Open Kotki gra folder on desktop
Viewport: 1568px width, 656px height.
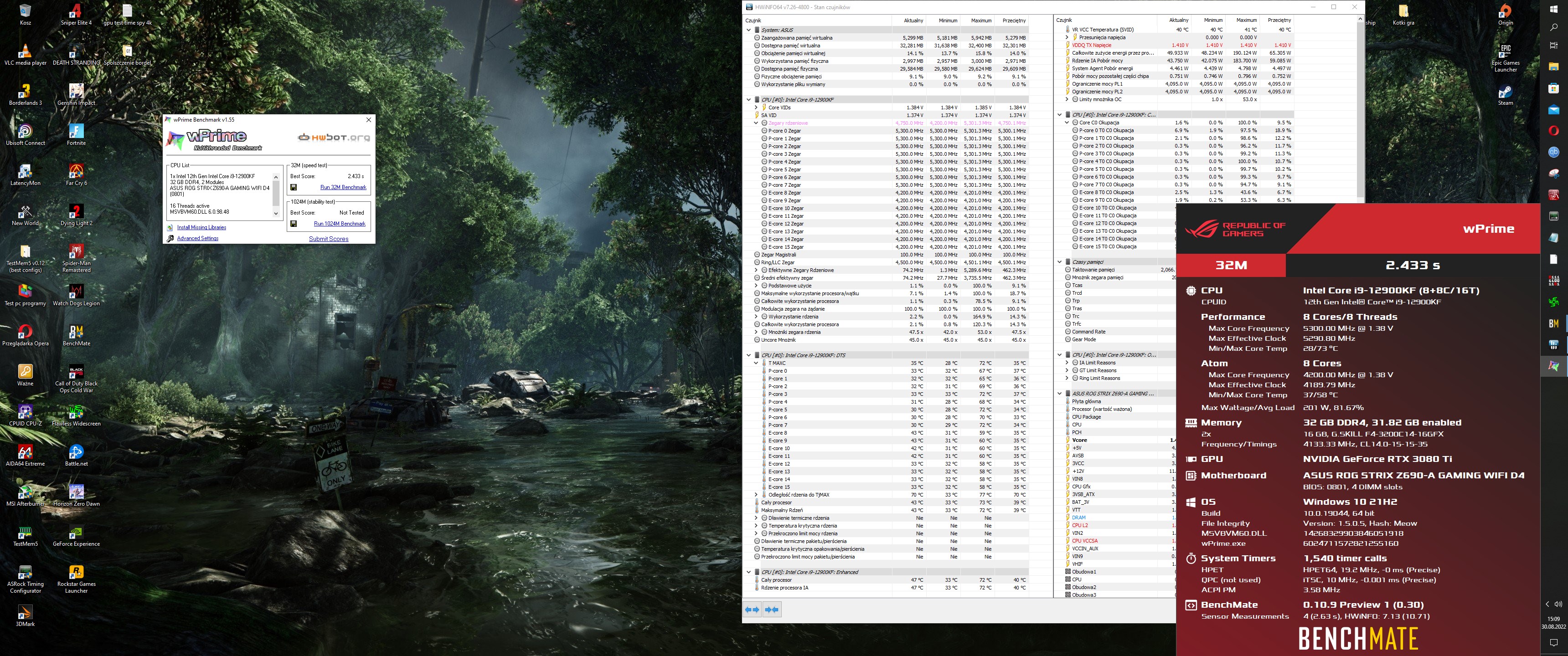pos(1403,15)
